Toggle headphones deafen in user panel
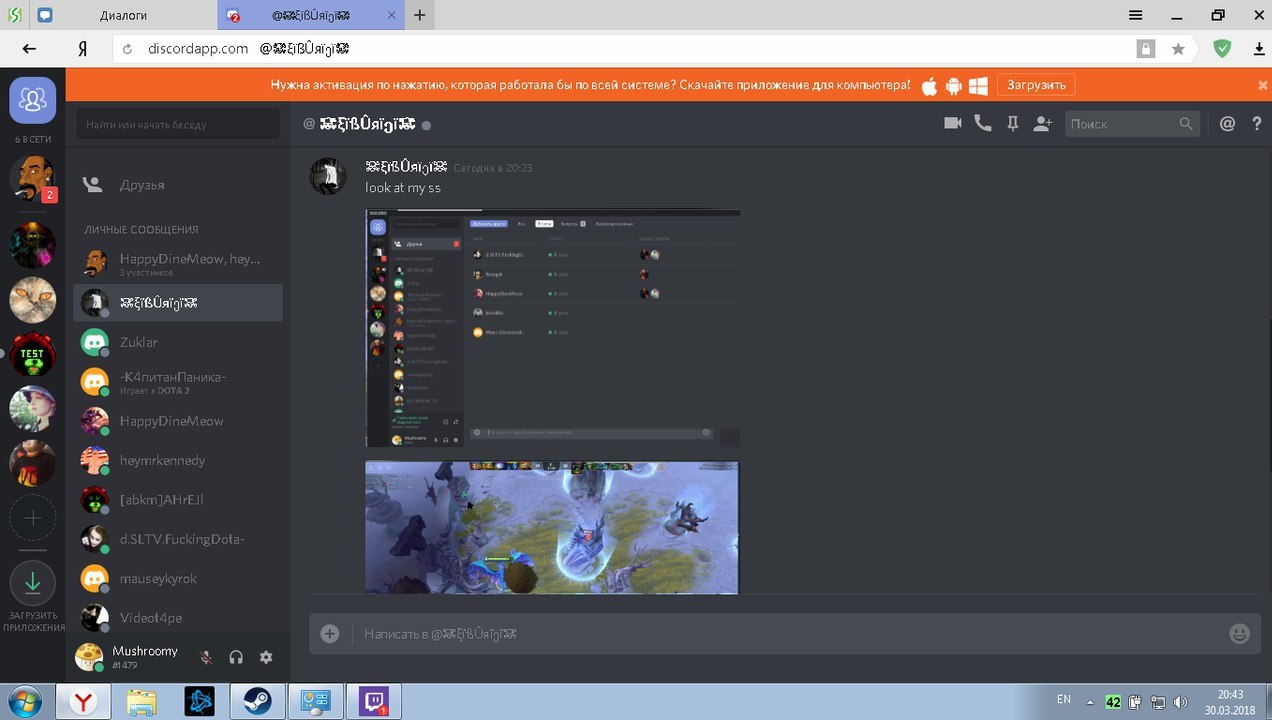 (236, 657)
